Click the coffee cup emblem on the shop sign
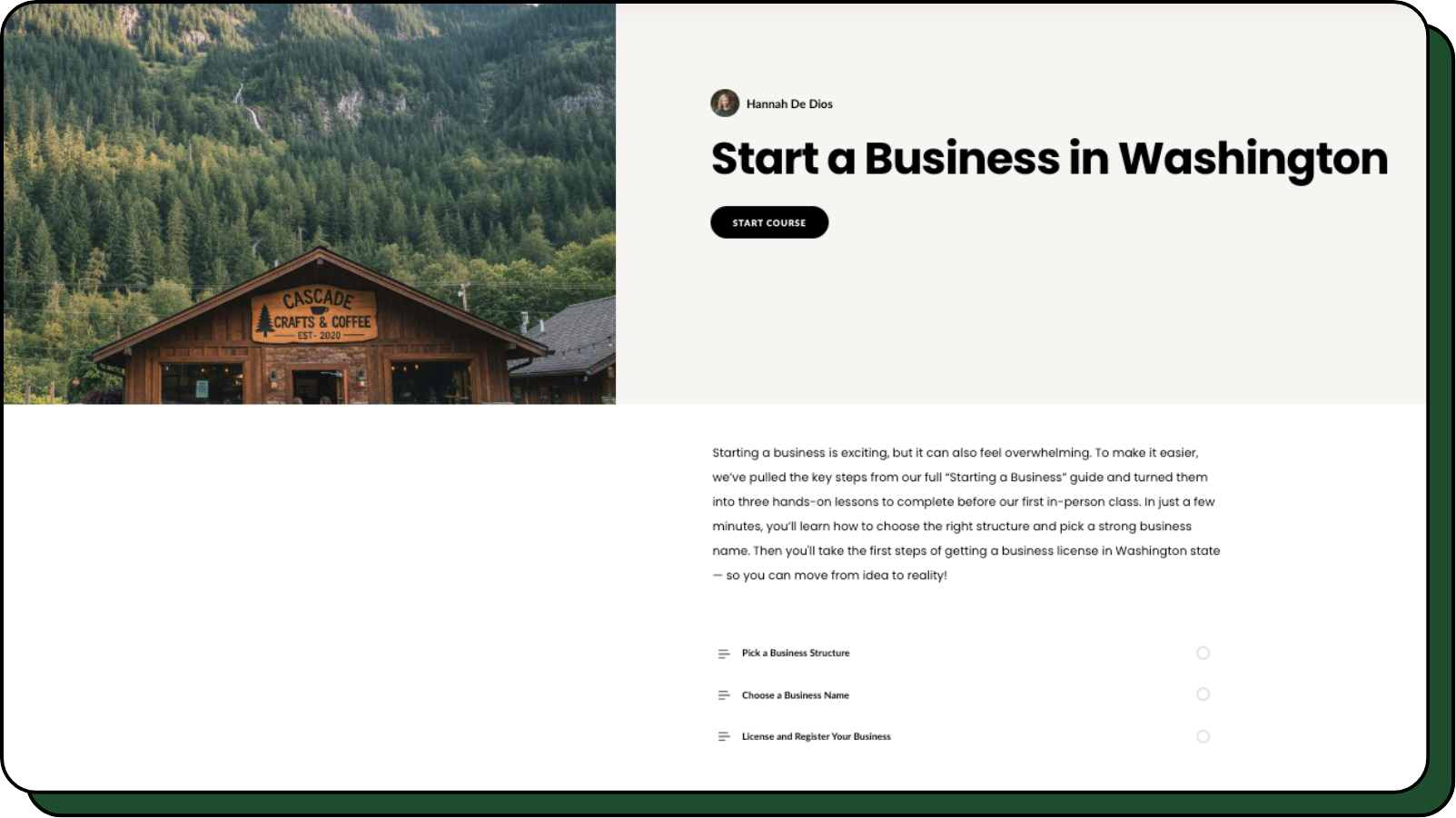The height and width of the screenshot is (818, 1456). (319, 310)
